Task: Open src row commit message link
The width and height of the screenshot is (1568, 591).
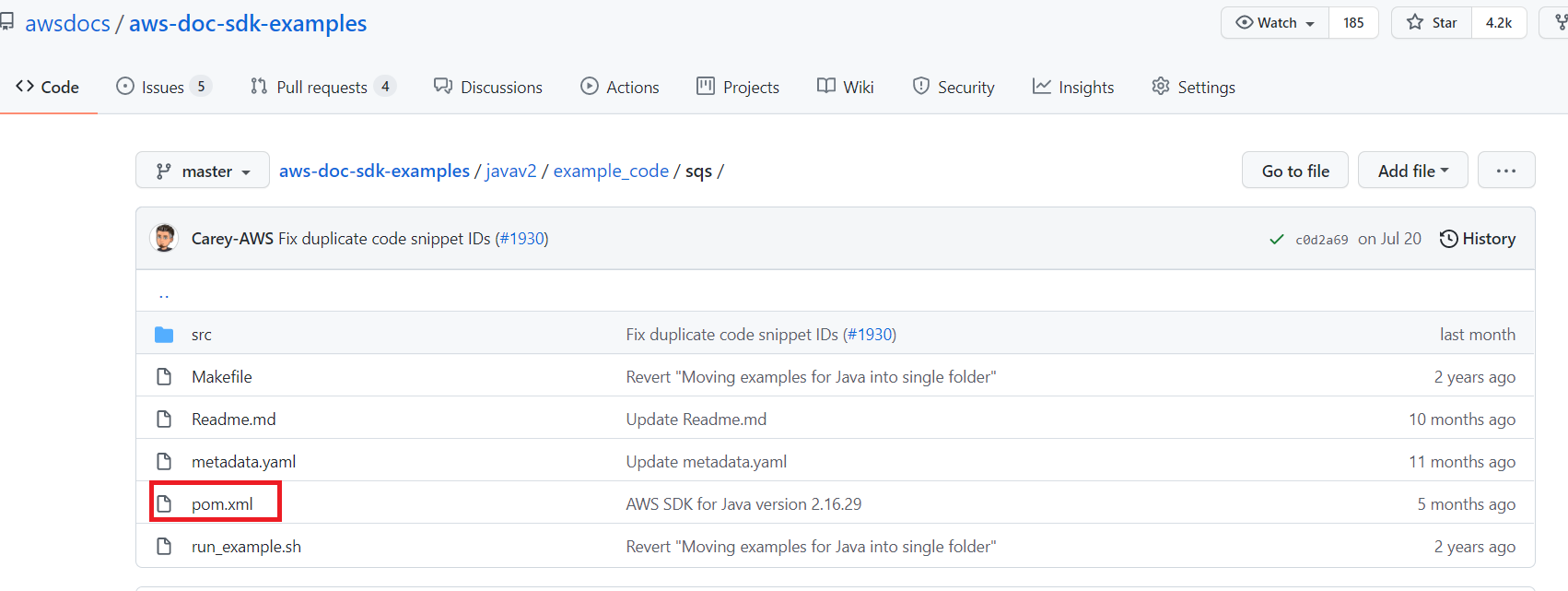Action: tap(732, 335)
